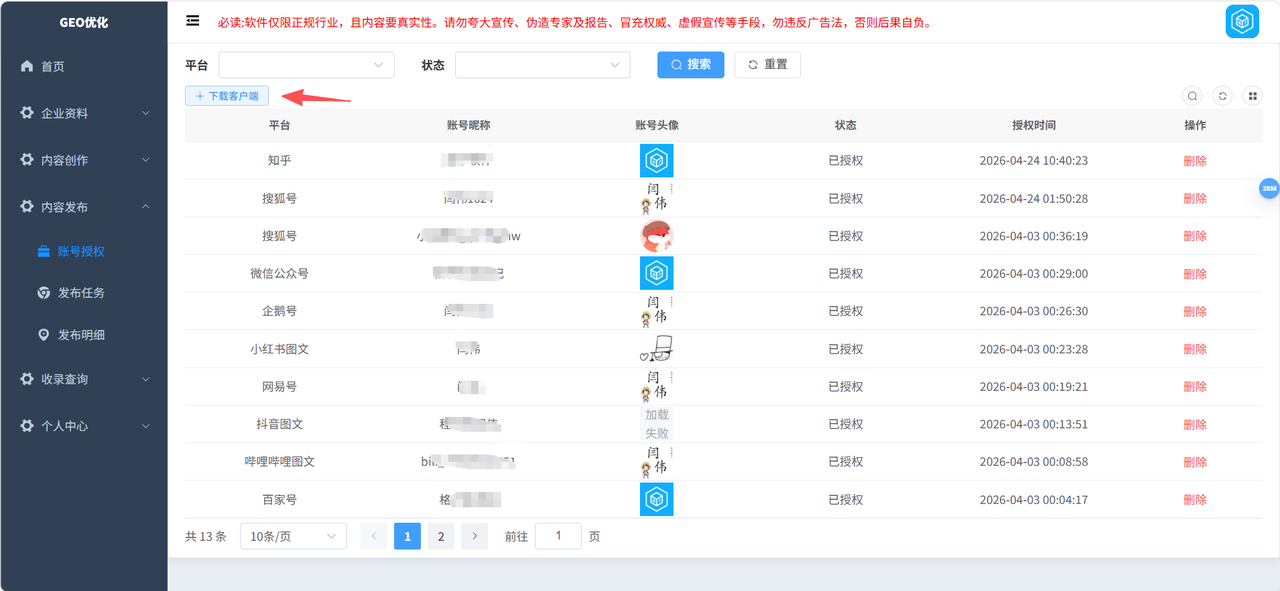Screen dimensions: 1280x591
Task: Click the 2026-04-24 10:40:23 timestamp cell
Action: [1033, 161]
